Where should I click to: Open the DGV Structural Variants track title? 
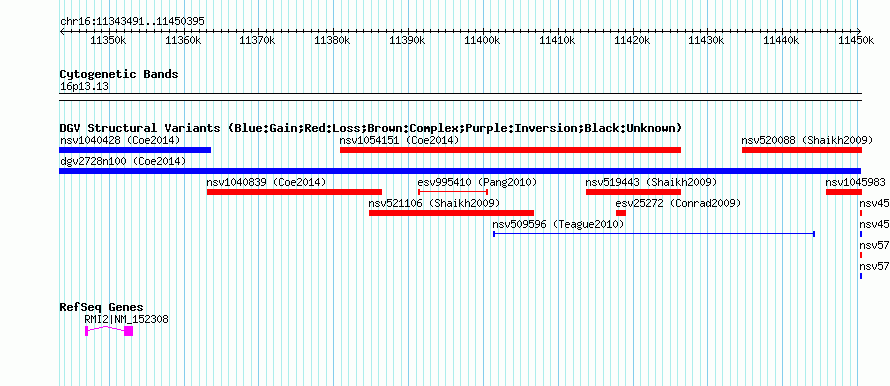click(x=371, y=128)
